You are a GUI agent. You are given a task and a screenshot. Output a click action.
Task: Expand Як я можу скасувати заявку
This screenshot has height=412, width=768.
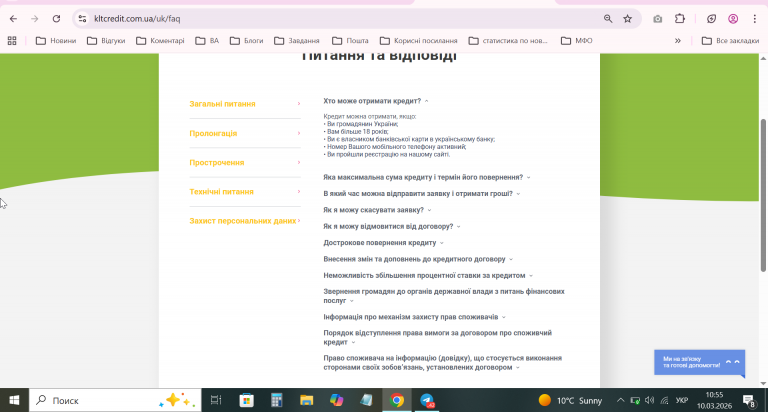point(377,210)
